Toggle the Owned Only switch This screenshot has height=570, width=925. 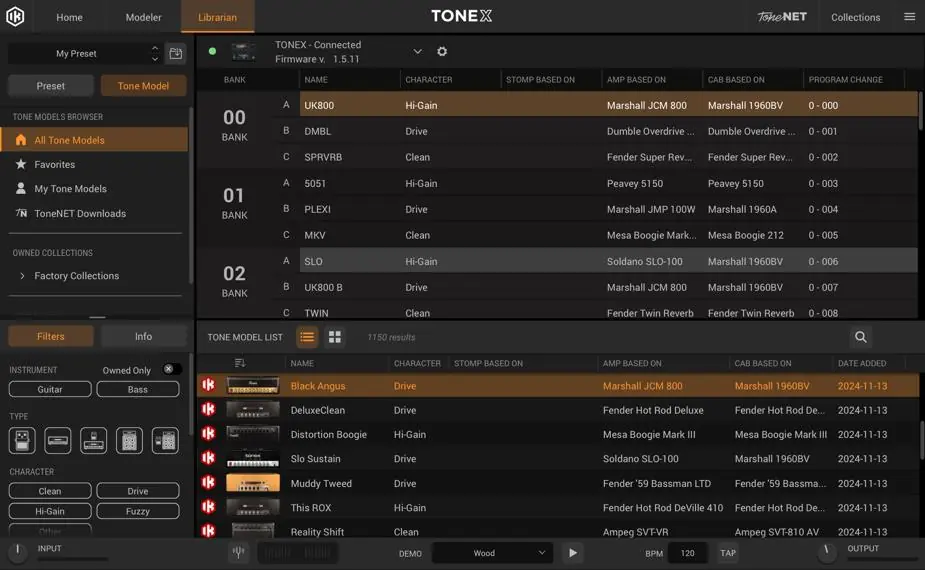pos(171,369)
